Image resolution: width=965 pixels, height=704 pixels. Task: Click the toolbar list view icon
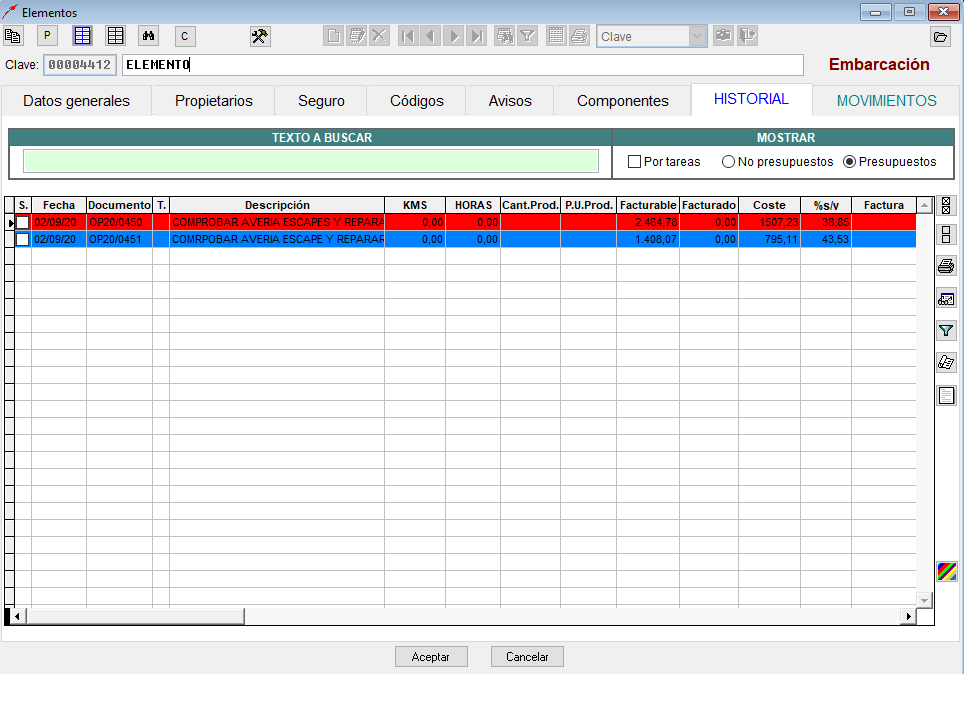pos(556,36)
